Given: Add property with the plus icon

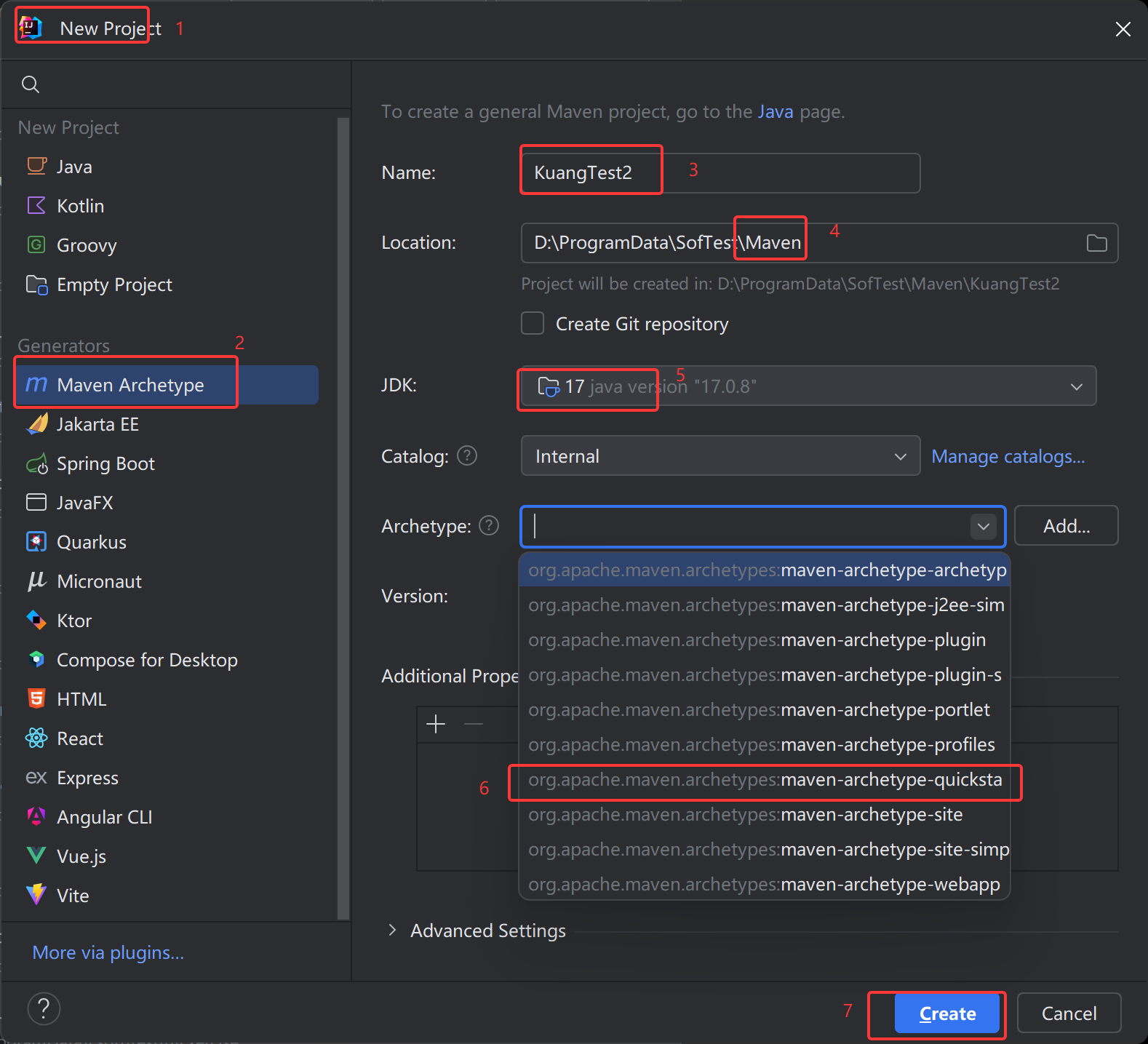Looking at the screenshot, I should pos(436,724).
